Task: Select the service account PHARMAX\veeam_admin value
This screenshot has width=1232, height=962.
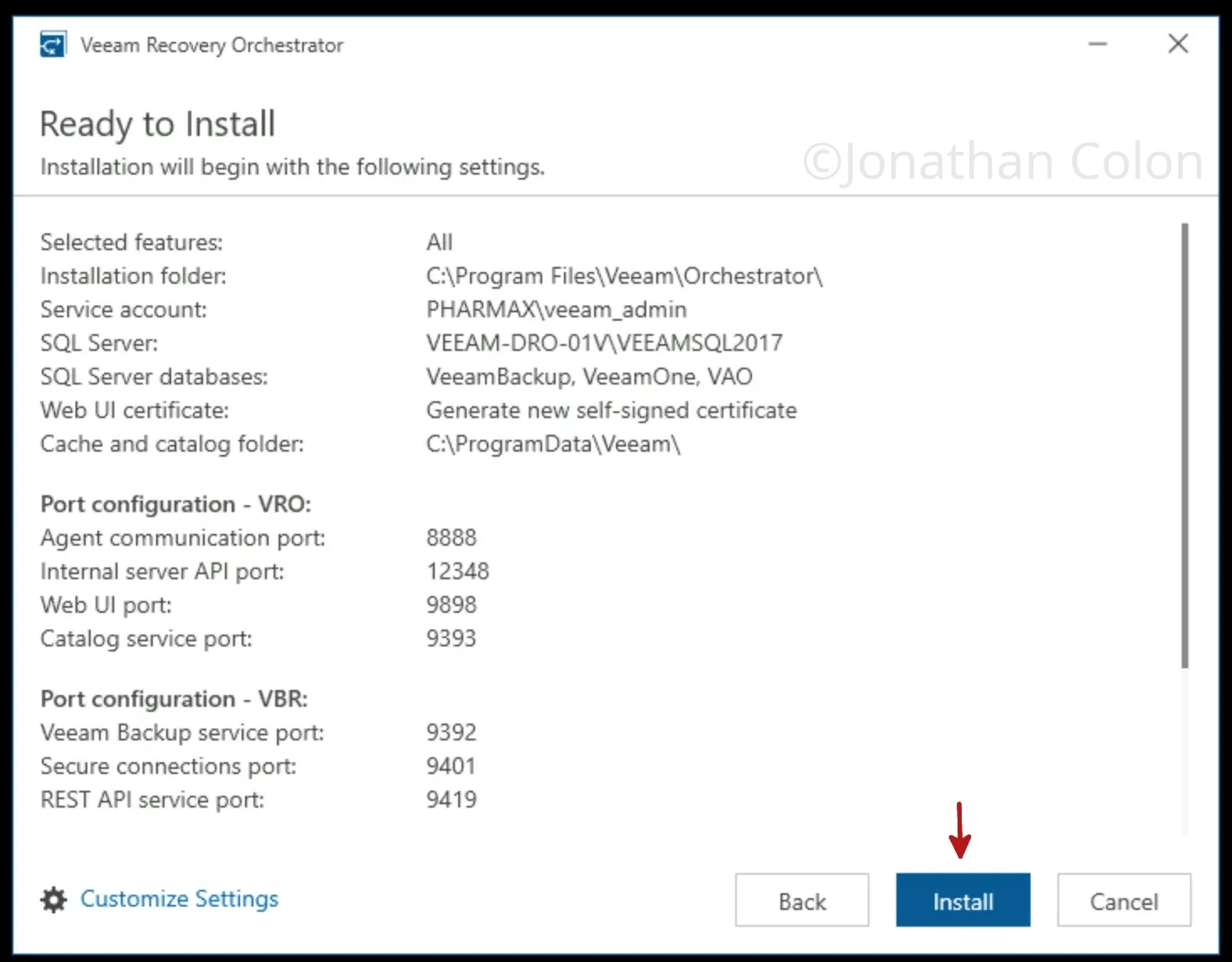Action: click(x=556, y=310)
